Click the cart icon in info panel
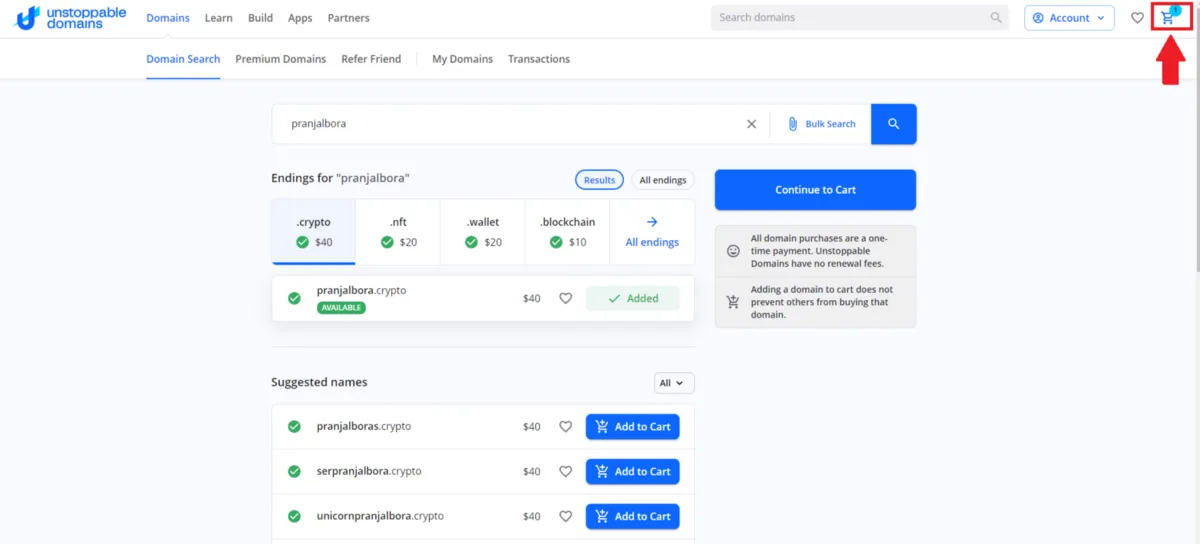This screenshot has height=544, width=1200. click(x=733, y=302)
